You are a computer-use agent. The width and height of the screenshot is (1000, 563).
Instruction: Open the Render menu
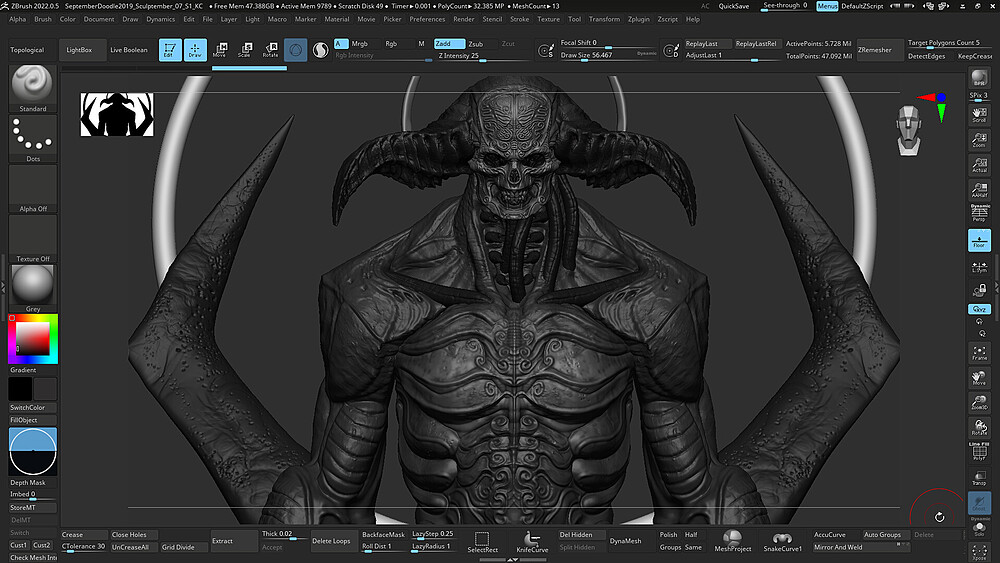[464, 19]
